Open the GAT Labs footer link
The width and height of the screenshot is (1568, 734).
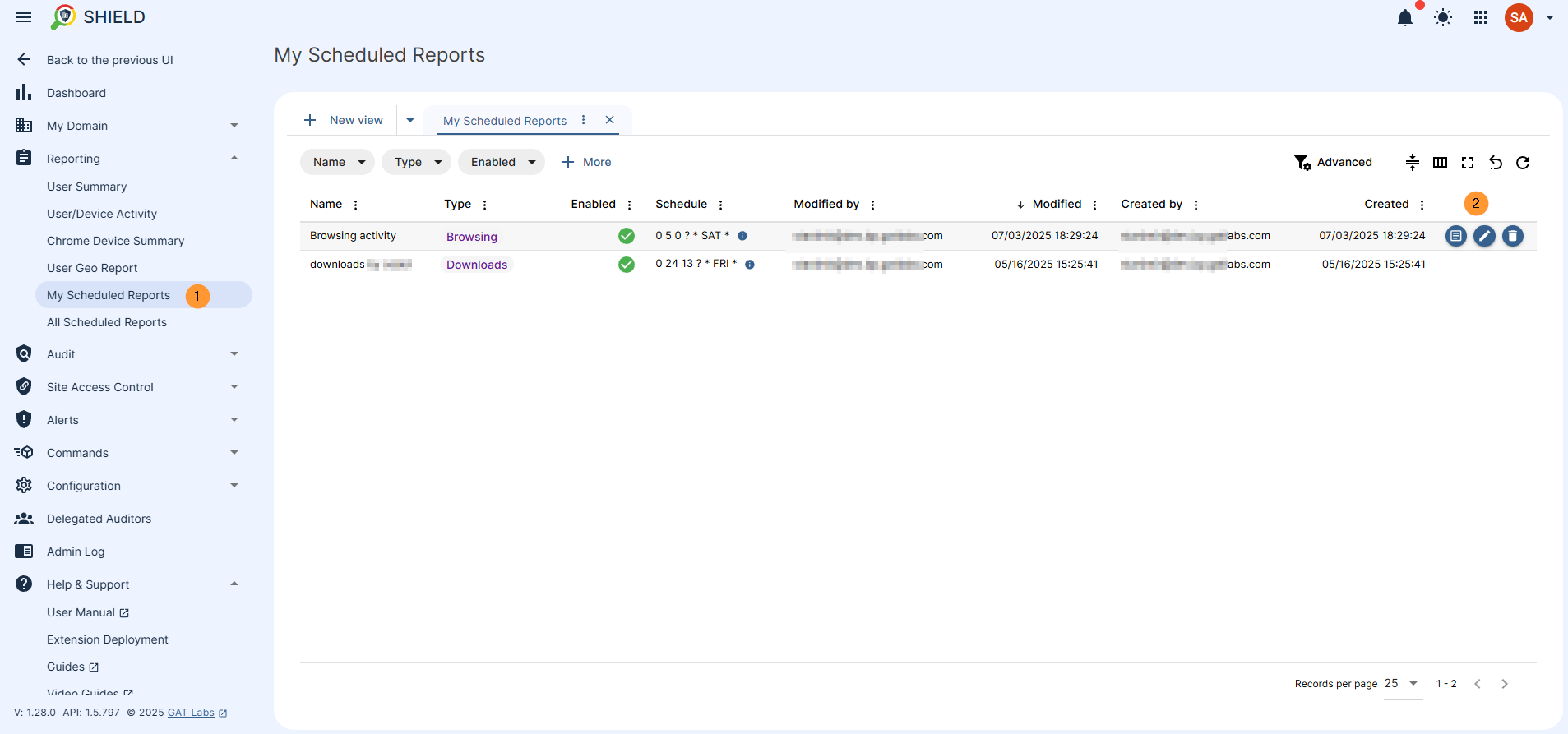point(197,713)
